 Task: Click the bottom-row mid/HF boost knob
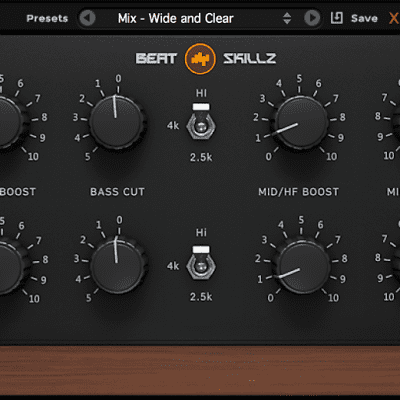tap(303, 266)
